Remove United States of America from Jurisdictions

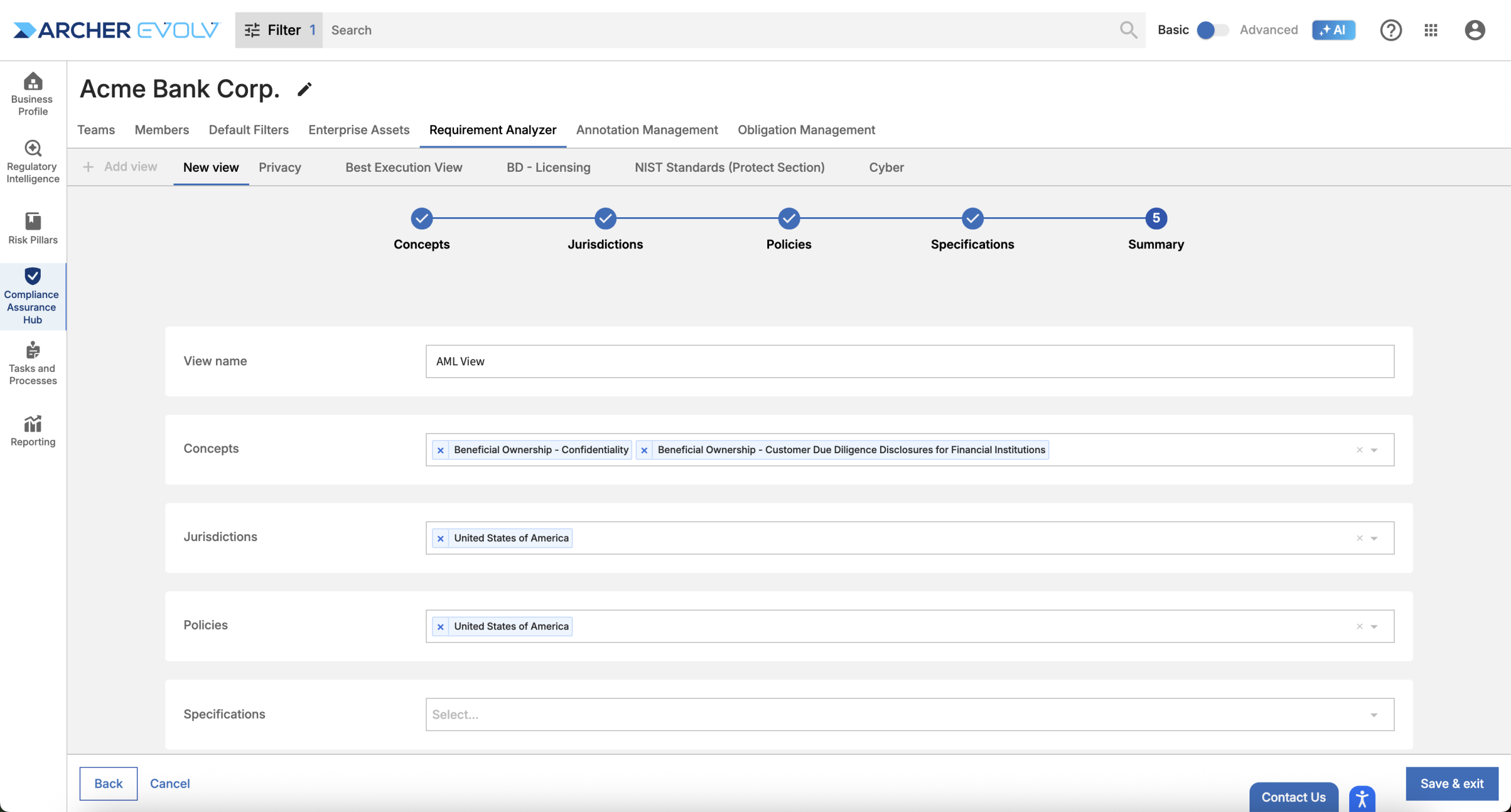[440, 538]
